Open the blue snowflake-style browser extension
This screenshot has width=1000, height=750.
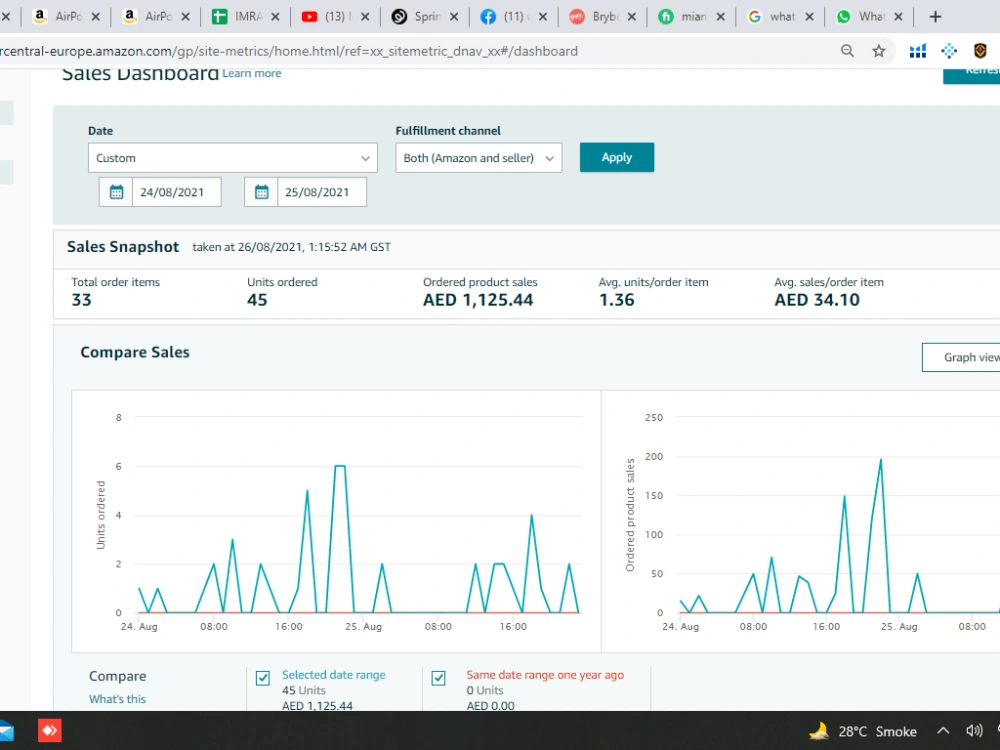point(949,51)
